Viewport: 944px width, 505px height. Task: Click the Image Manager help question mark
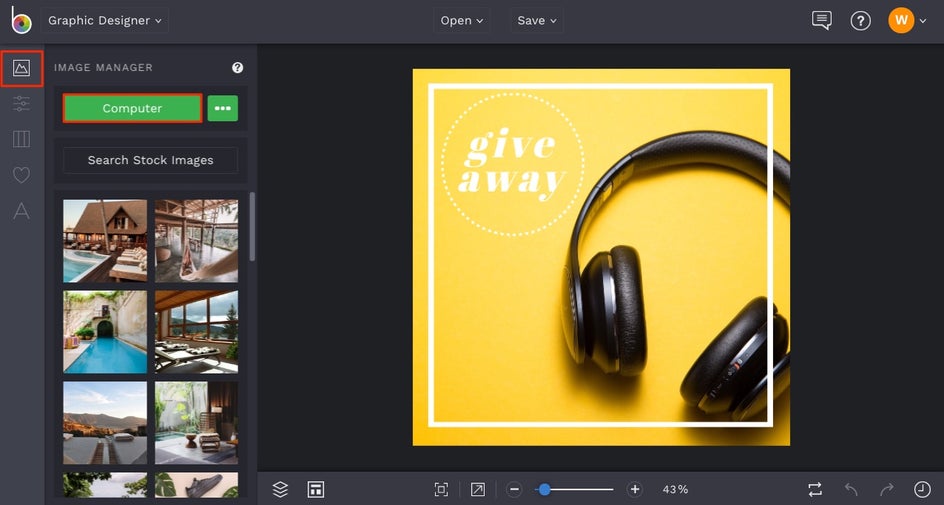point(237,67)
